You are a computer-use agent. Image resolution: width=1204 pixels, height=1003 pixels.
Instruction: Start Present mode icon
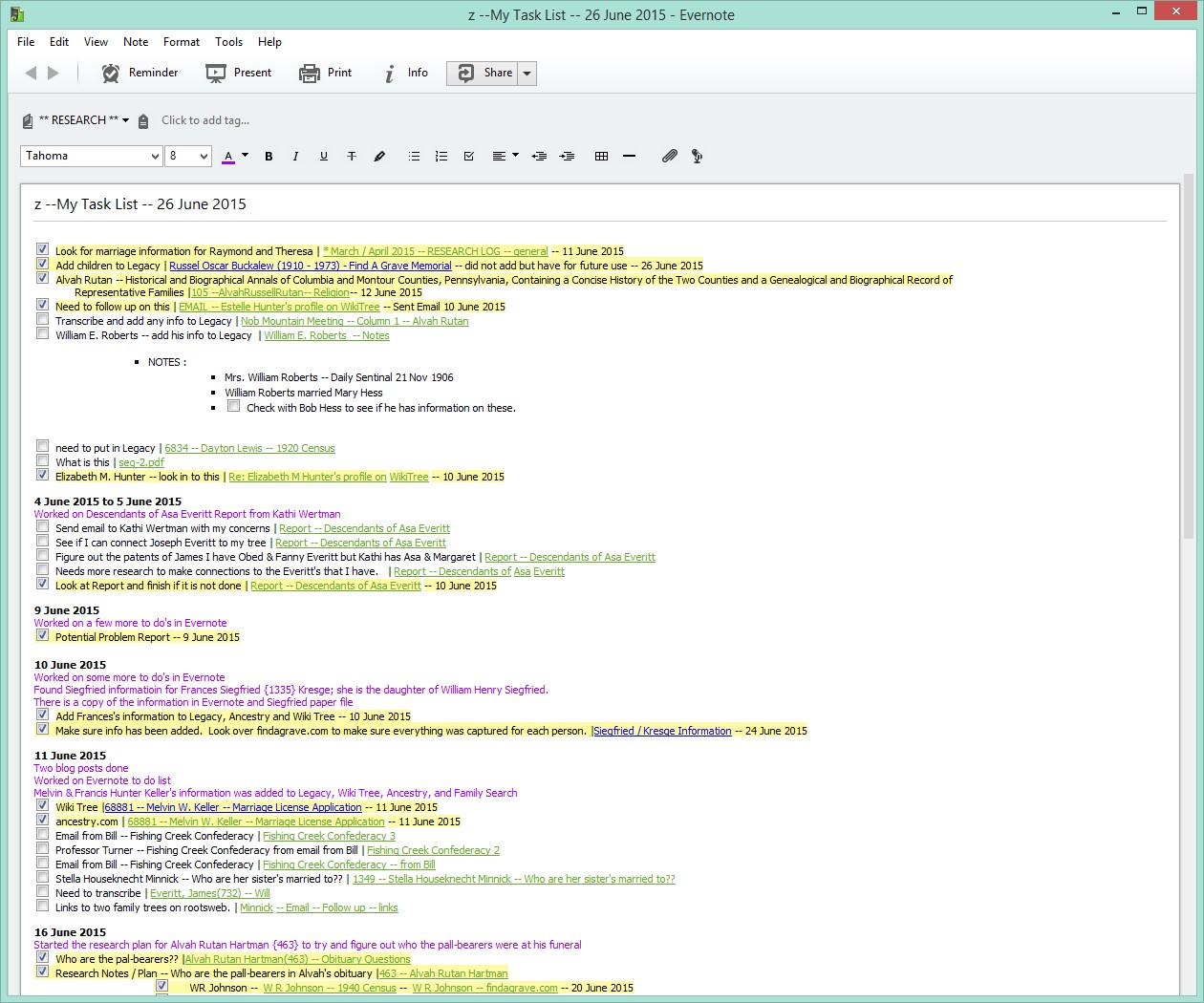(216, 73)
